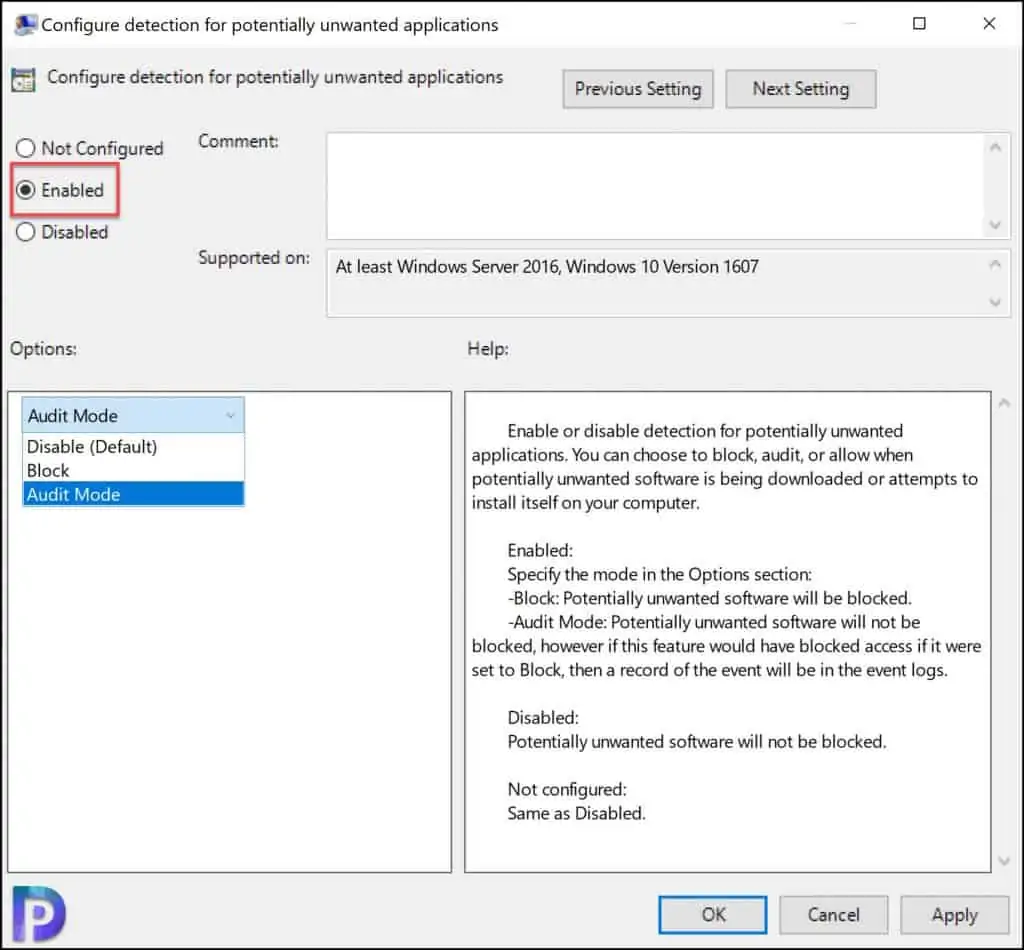This screenshot has width=1024, height=950.
Task: Click the Comment box scroll up arrow
Action: pyautogui.click(x=995, y=148)
